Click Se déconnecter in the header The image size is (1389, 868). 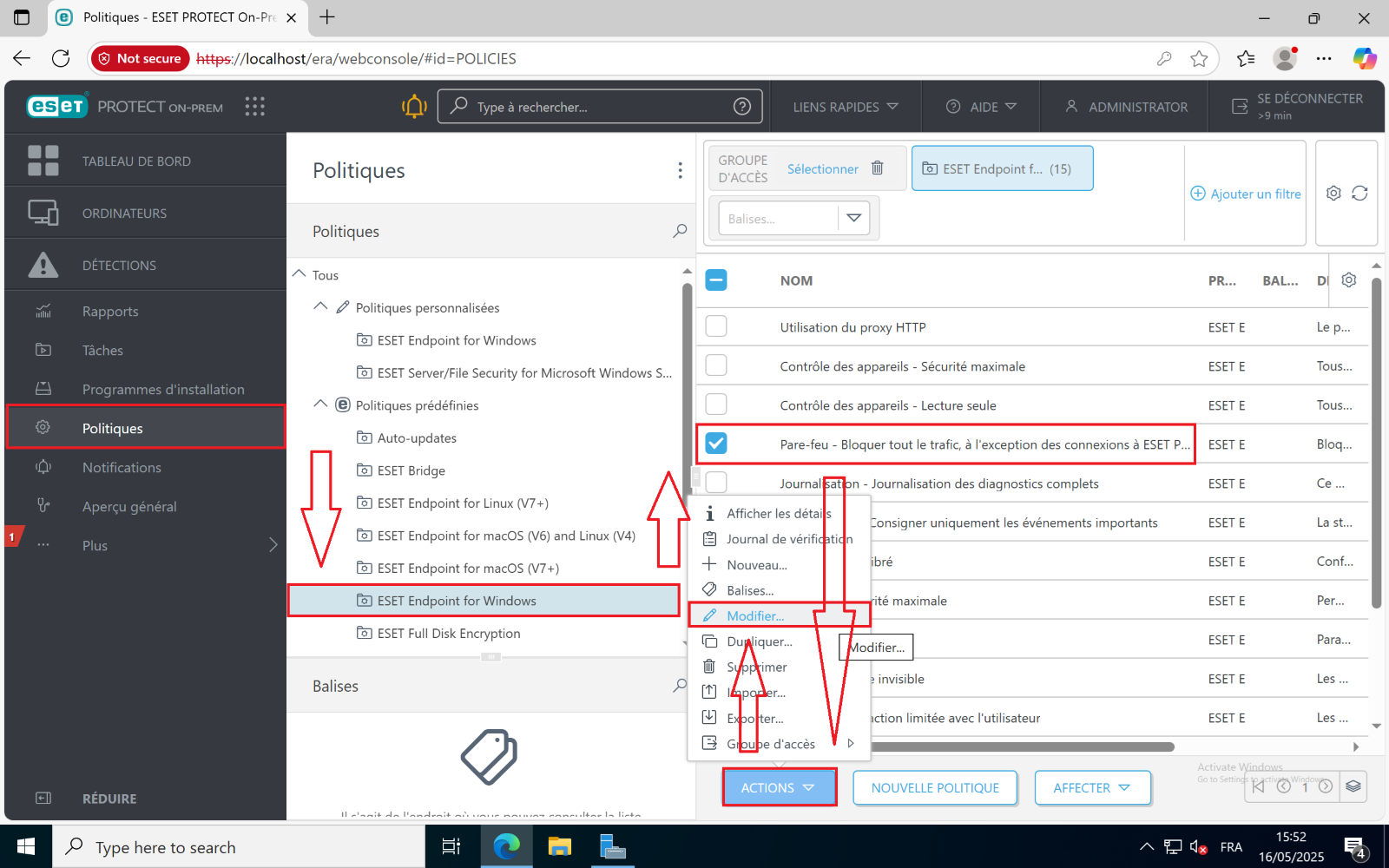coord(1298,106)
